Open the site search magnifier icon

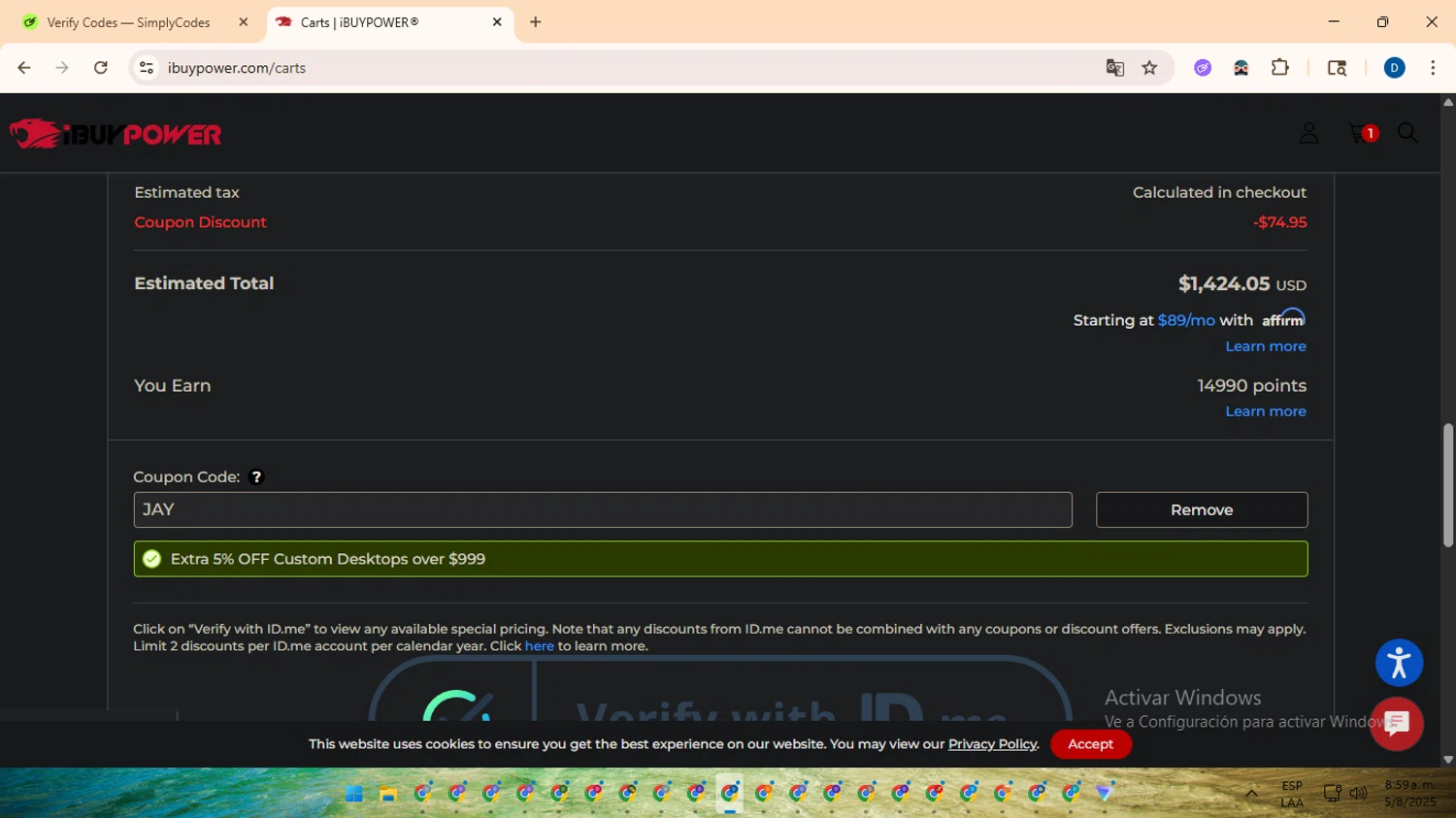1407,133
